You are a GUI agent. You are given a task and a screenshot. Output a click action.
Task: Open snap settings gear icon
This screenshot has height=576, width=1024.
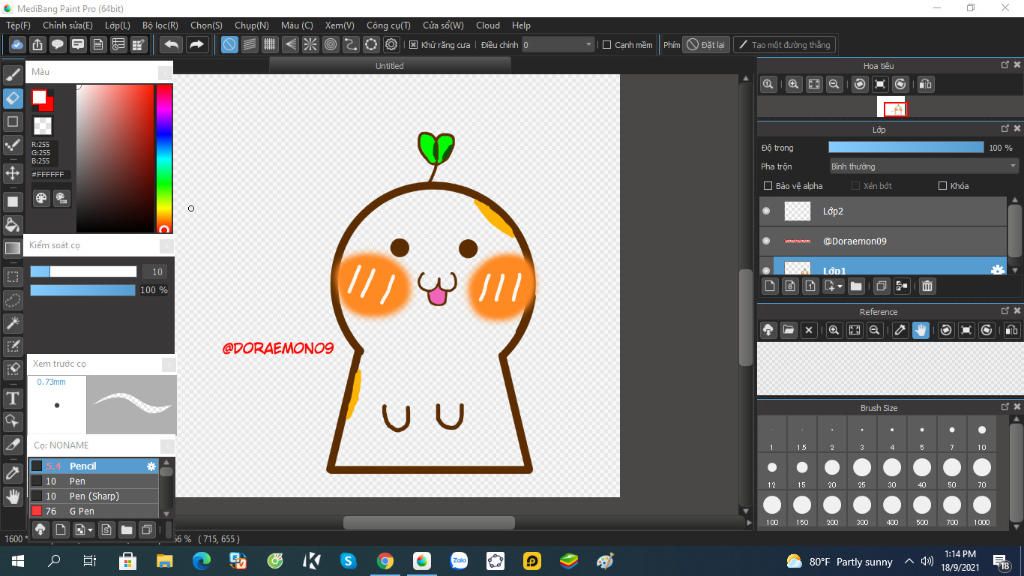pos(391,44)
